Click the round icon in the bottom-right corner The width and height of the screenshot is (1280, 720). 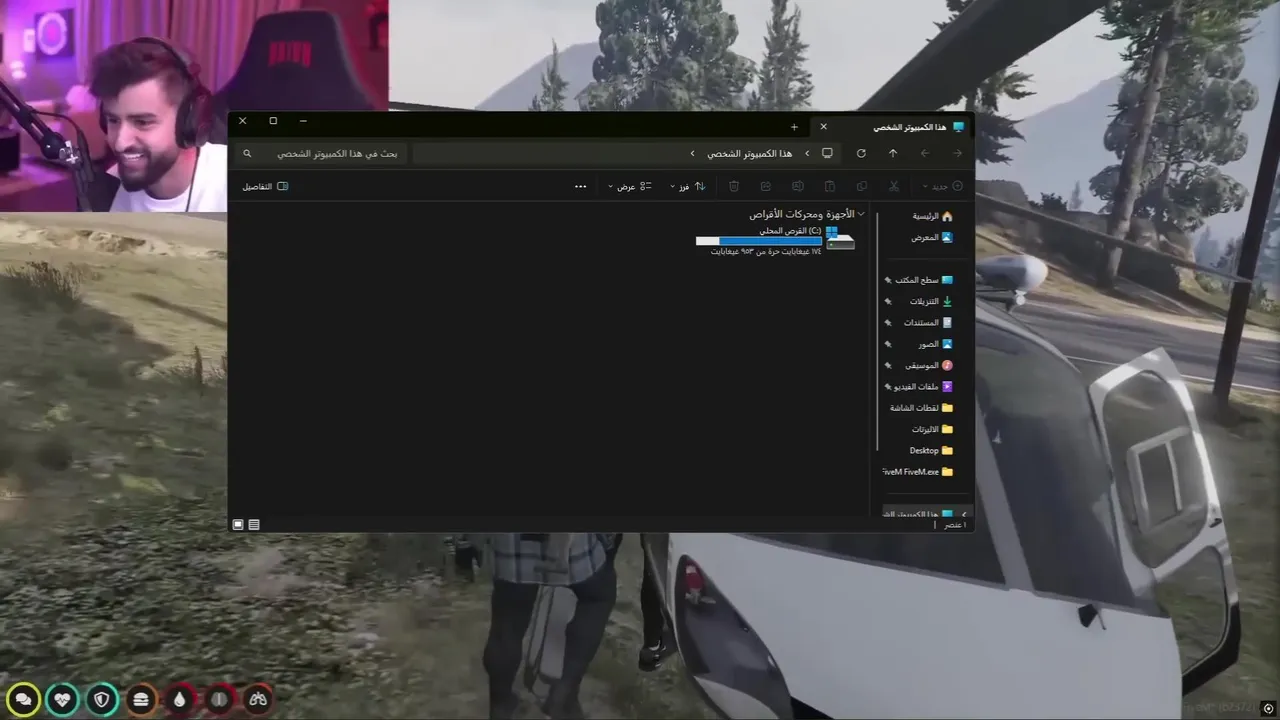tap(1268, 708)
